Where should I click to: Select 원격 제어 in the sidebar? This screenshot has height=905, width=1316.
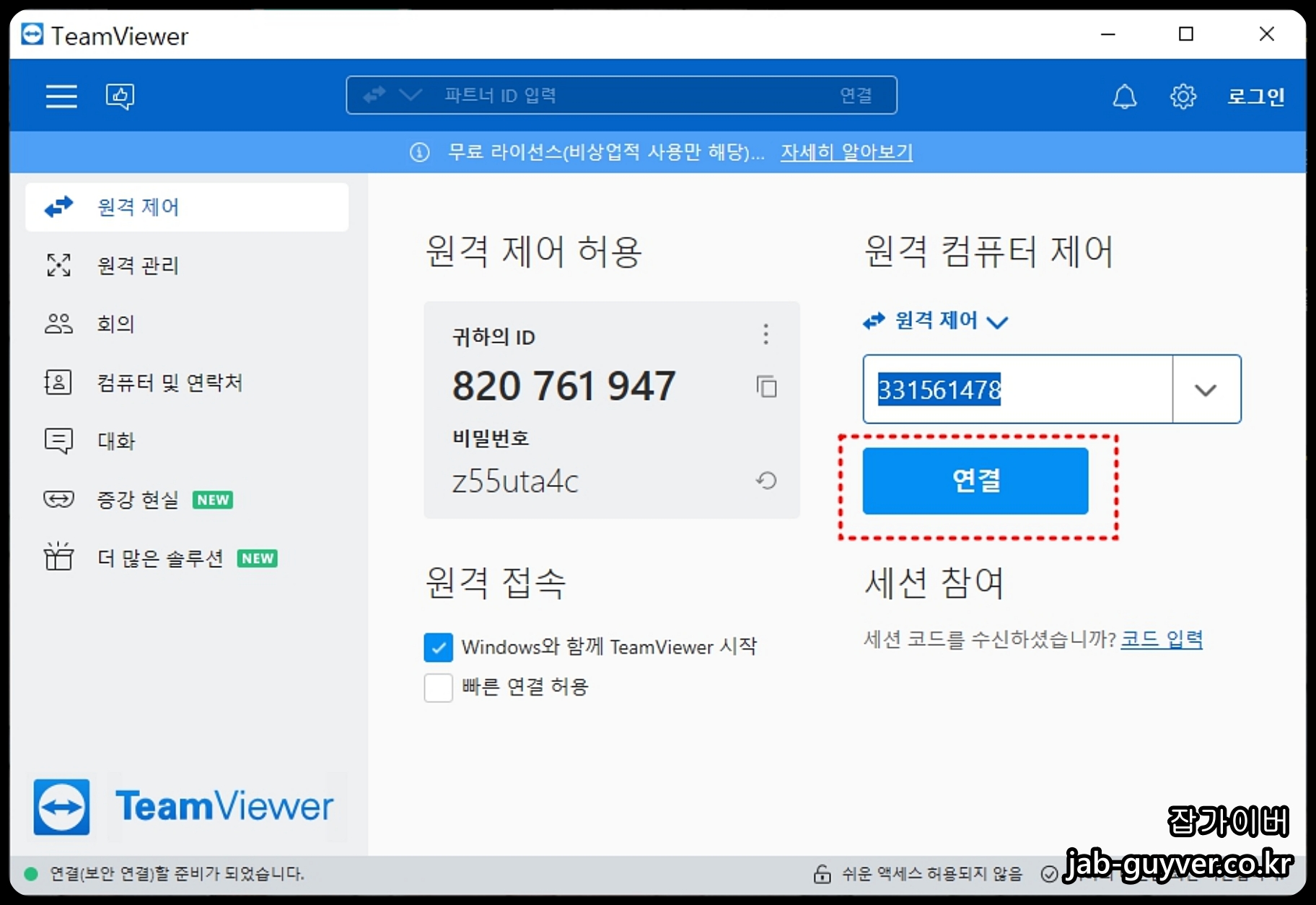click(187, 207)
